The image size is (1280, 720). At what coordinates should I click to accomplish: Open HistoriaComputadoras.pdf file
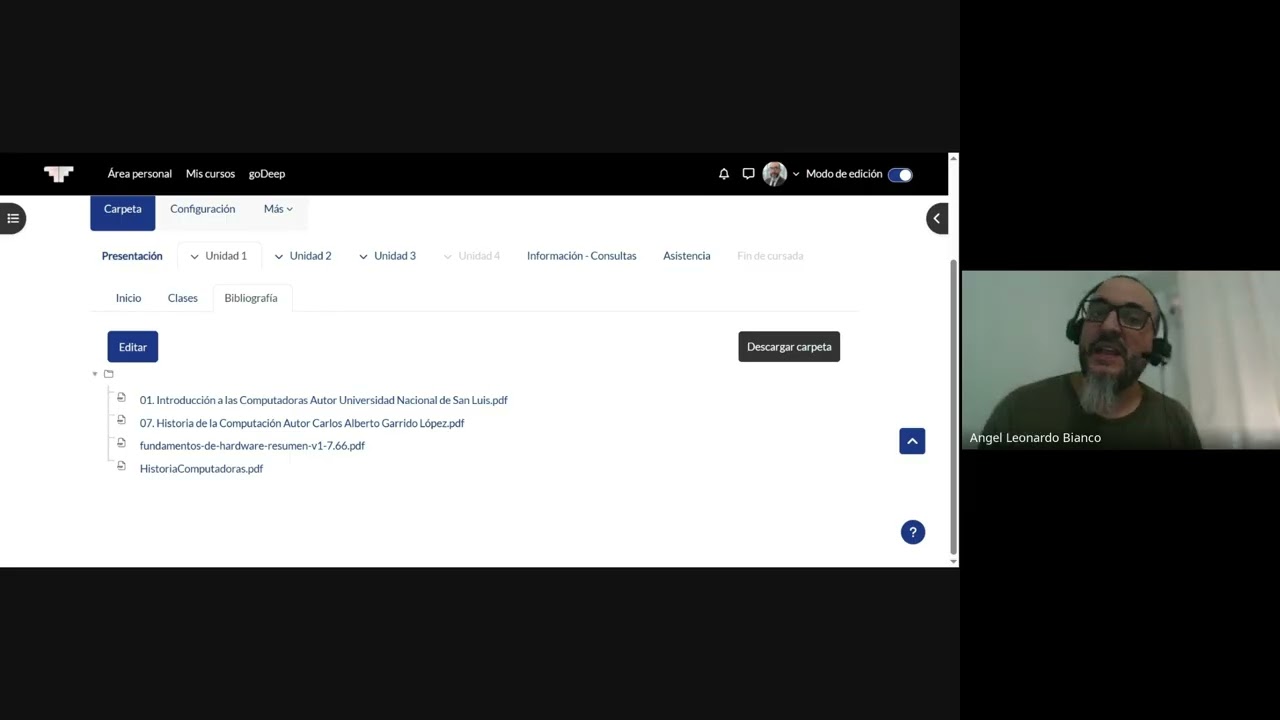[x=201, y=469]
